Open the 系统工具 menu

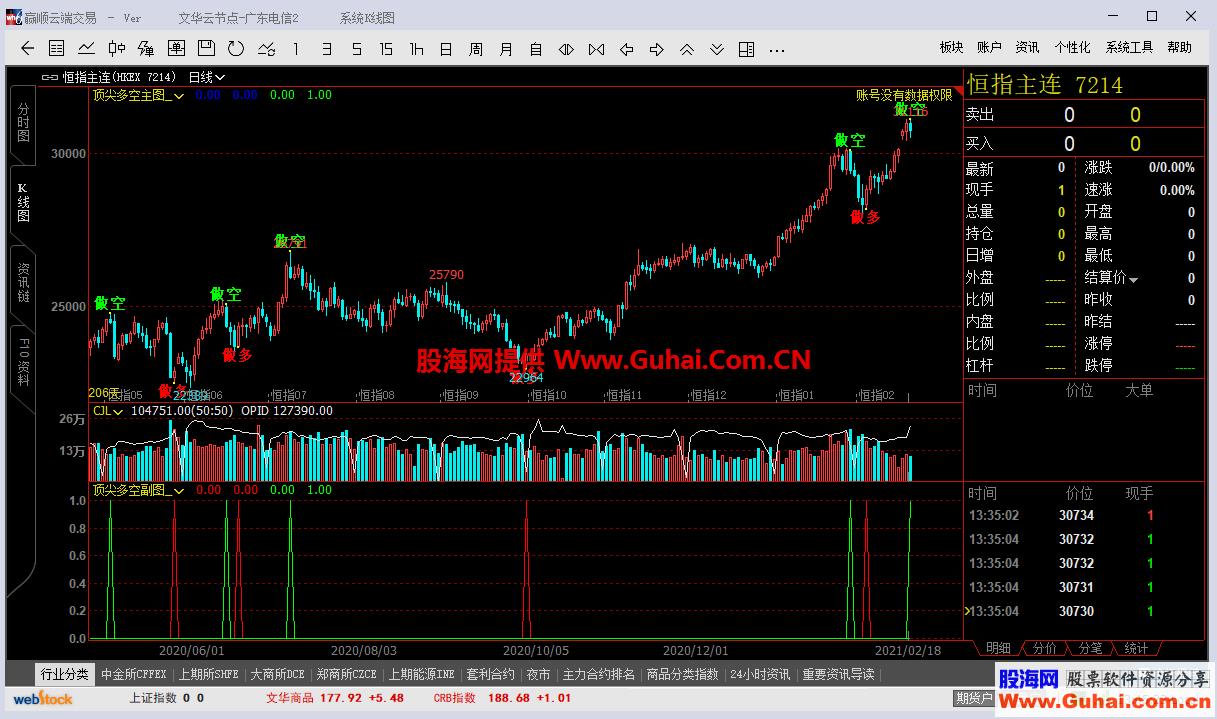tap(1131, 45)
